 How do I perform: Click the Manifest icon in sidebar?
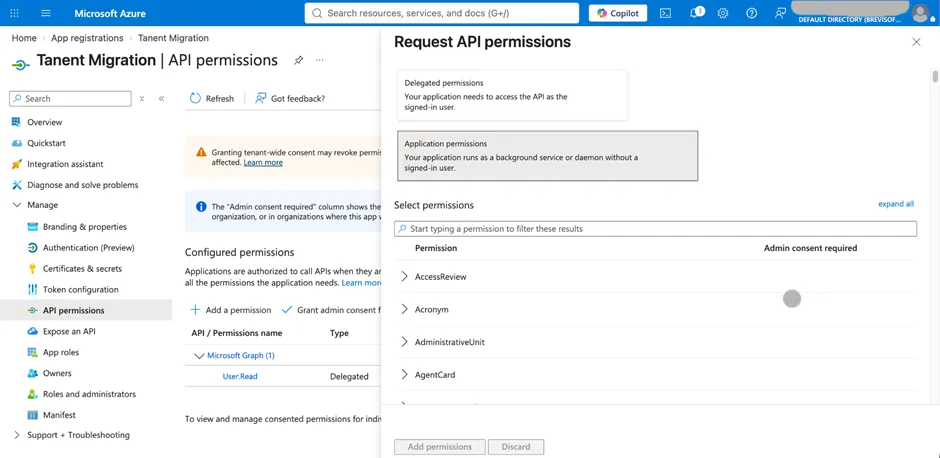point(32,415)
